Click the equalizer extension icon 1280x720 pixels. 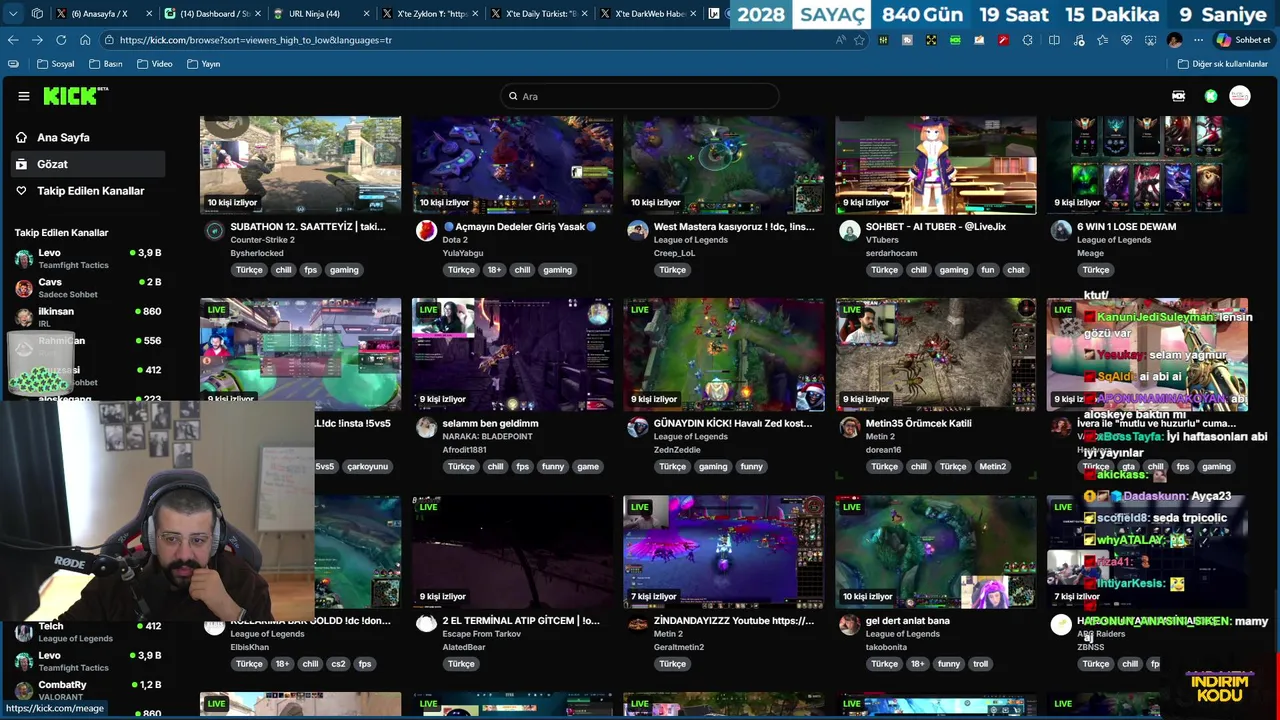coord(883,40)
